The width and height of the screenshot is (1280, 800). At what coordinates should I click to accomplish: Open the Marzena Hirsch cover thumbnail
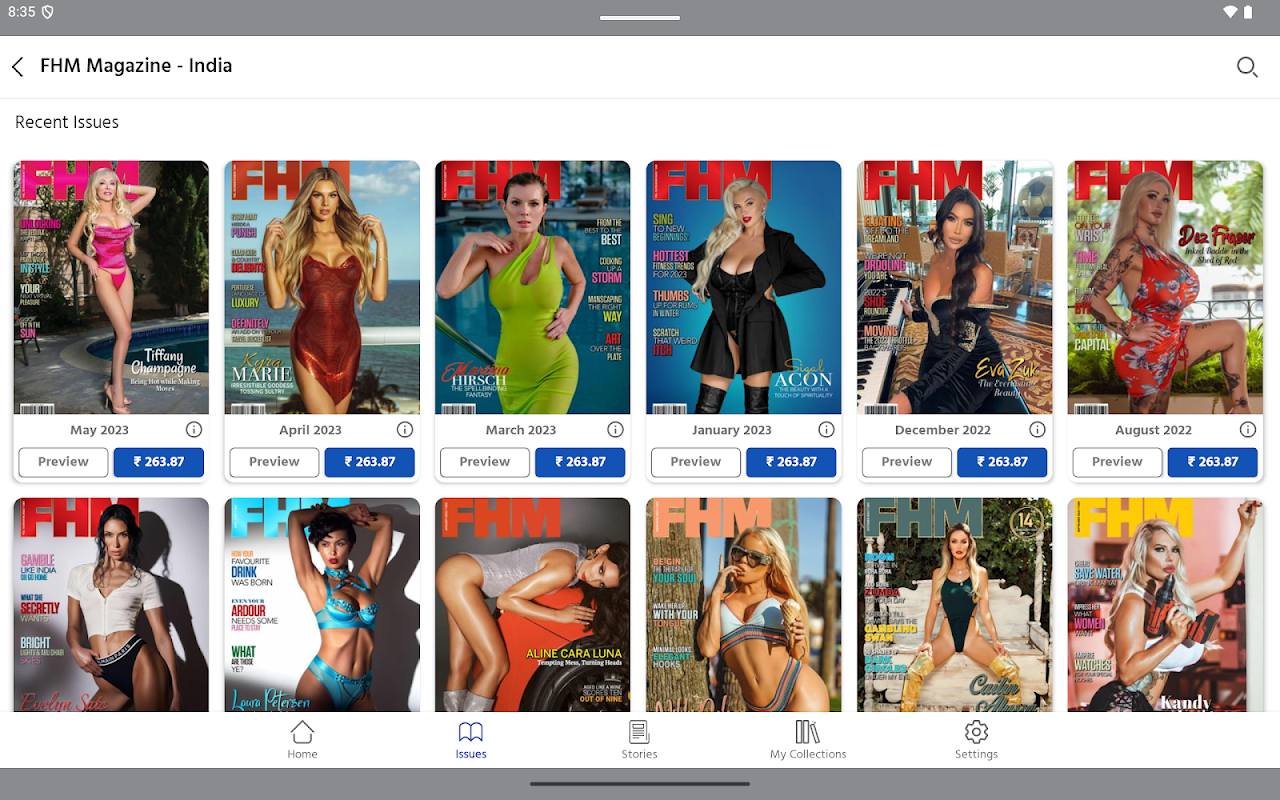click(533, 288)
